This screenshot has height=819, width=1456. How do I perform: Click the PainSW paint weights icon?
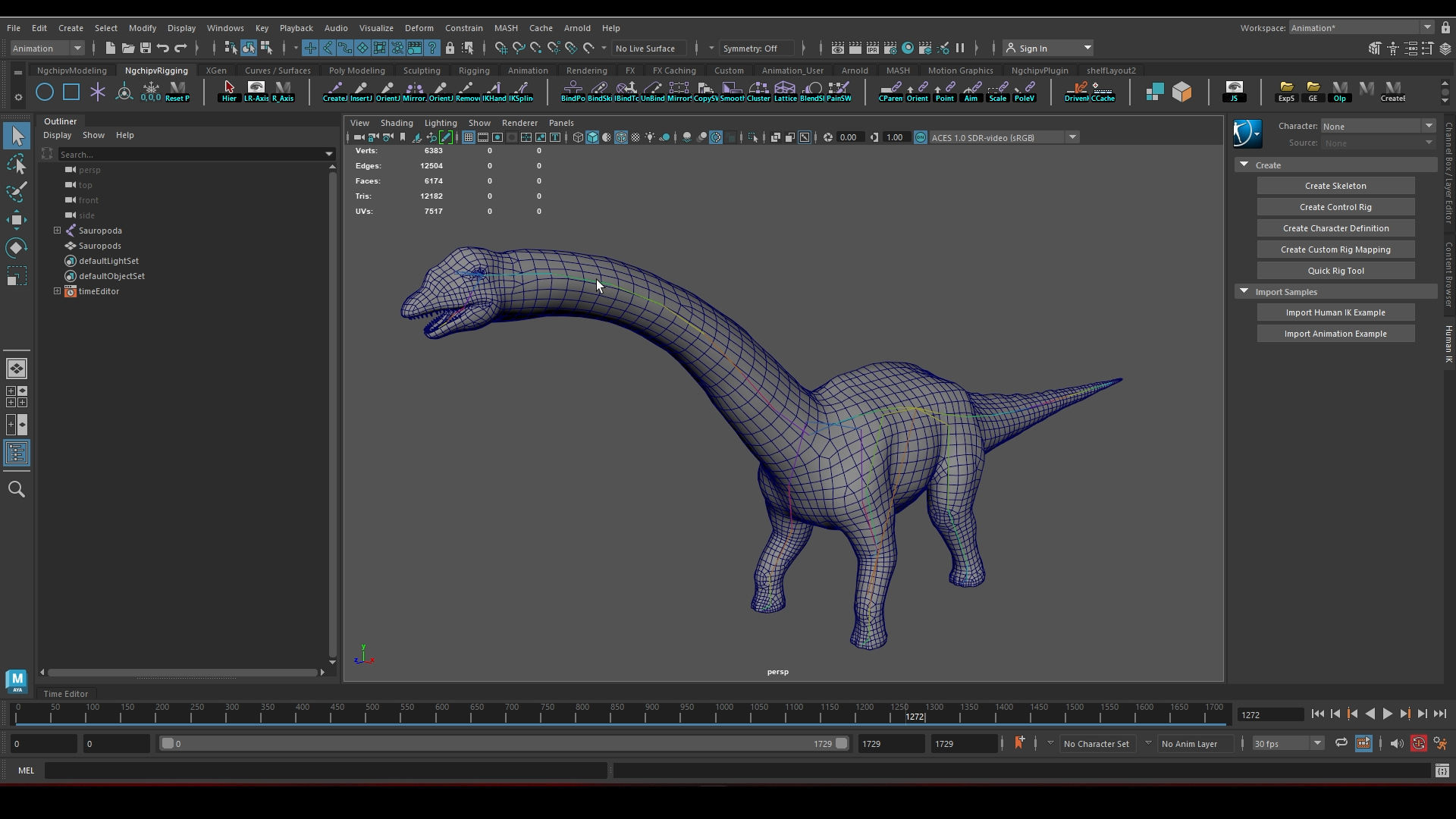[x=838, y=92]
